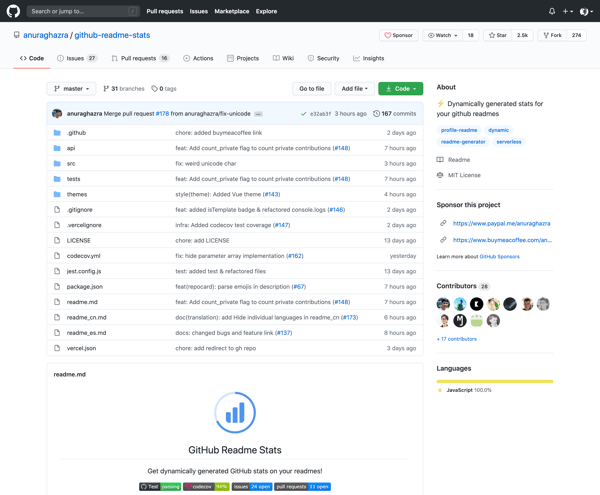Fork this repository
This screenshot has width=600, height=495.
[x=552, y=35]
